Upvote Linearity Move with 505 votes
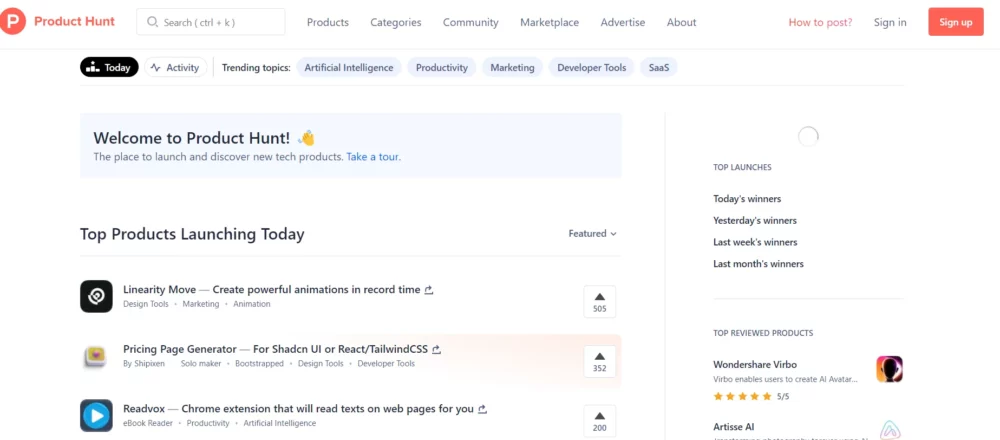This screenshot has width=1000, height=440. (599, 302)
